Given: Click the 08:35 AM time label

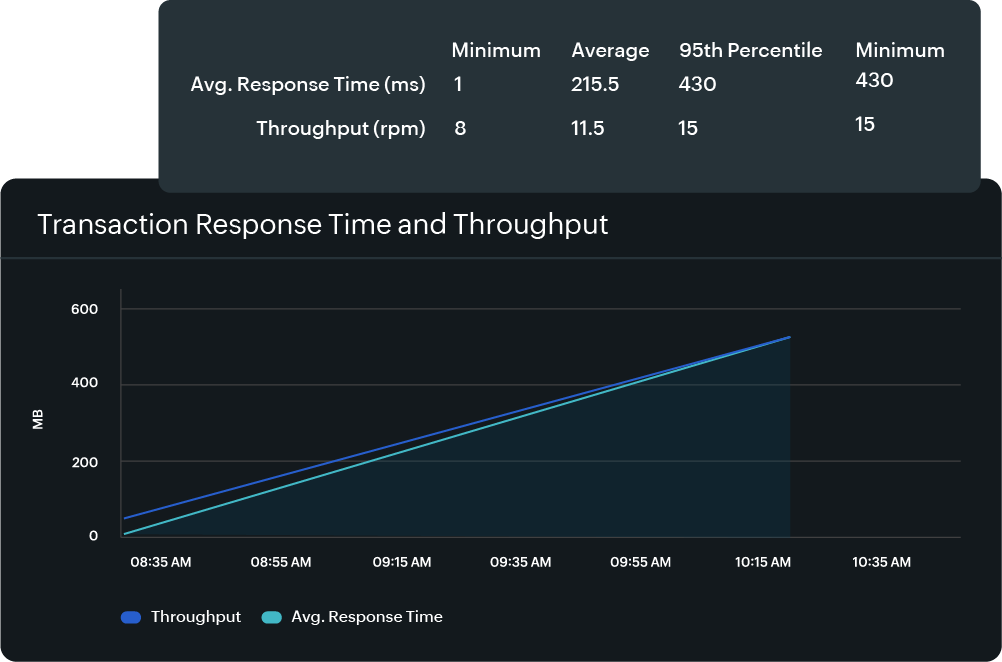Looking at the screenshot, I should [x=160, y=562].
